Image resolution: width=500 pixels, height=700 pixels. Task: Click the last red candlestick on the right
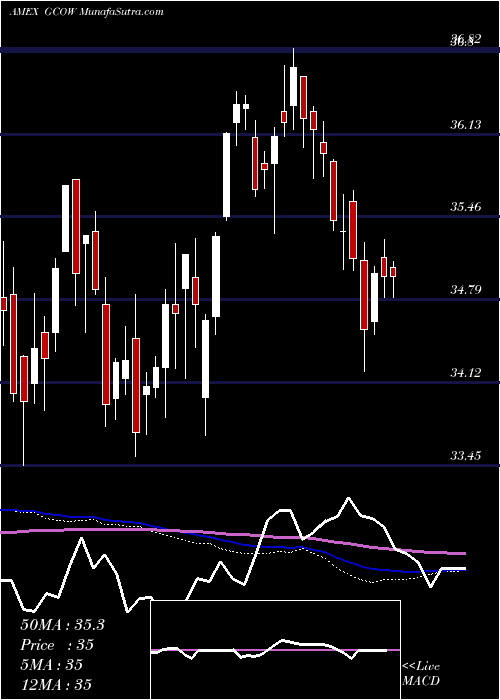pyautogui.click(x=393, y=272)
